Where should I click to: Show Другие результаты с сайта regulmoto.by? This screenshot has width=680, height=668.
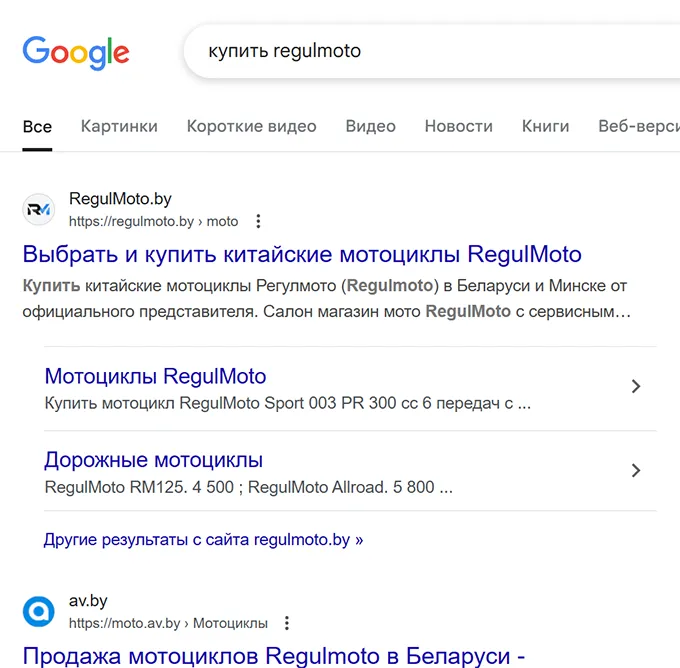(203, 539)
